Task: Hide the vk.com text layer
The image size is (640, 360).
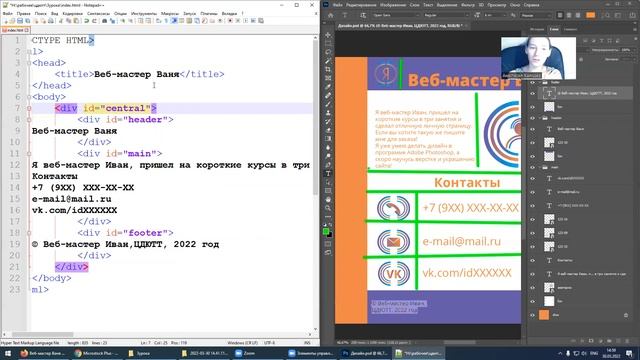Action: coord(532,178)
